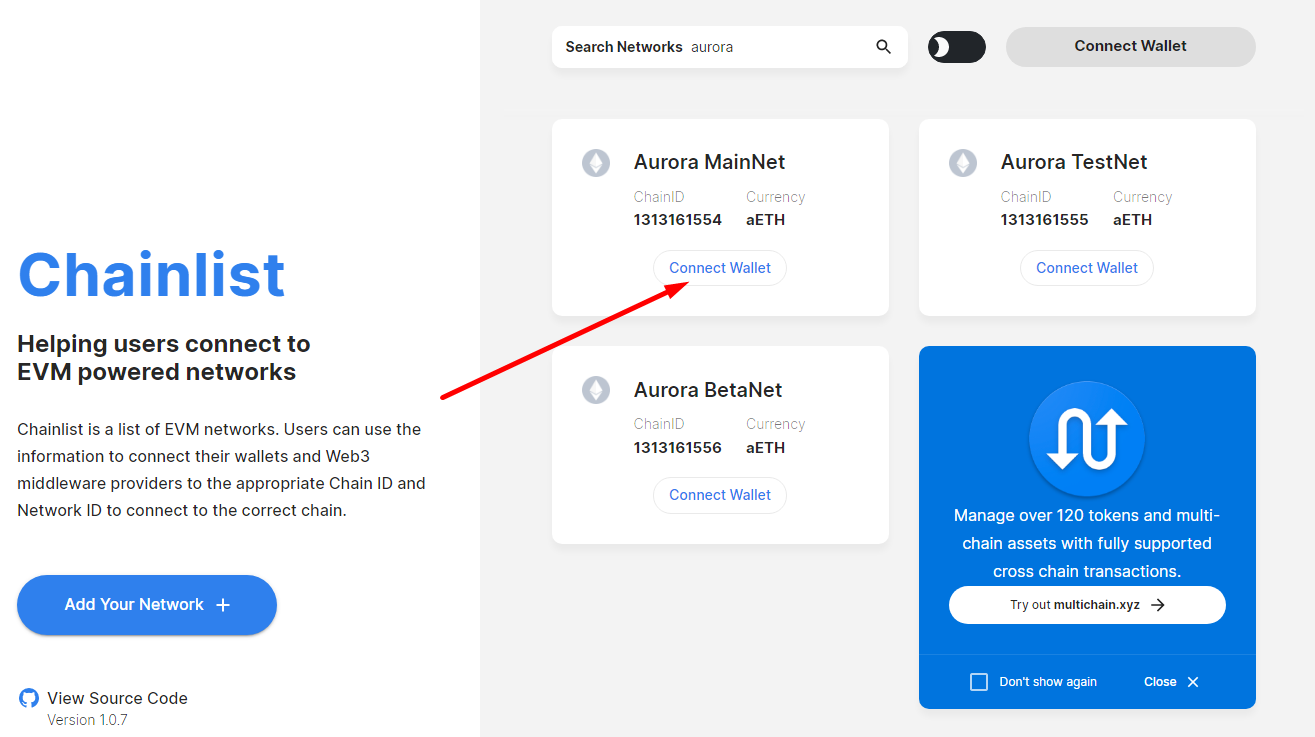Click the Add Your Network button
Screen dimensions: 1315x737
[x=147, y=605]
